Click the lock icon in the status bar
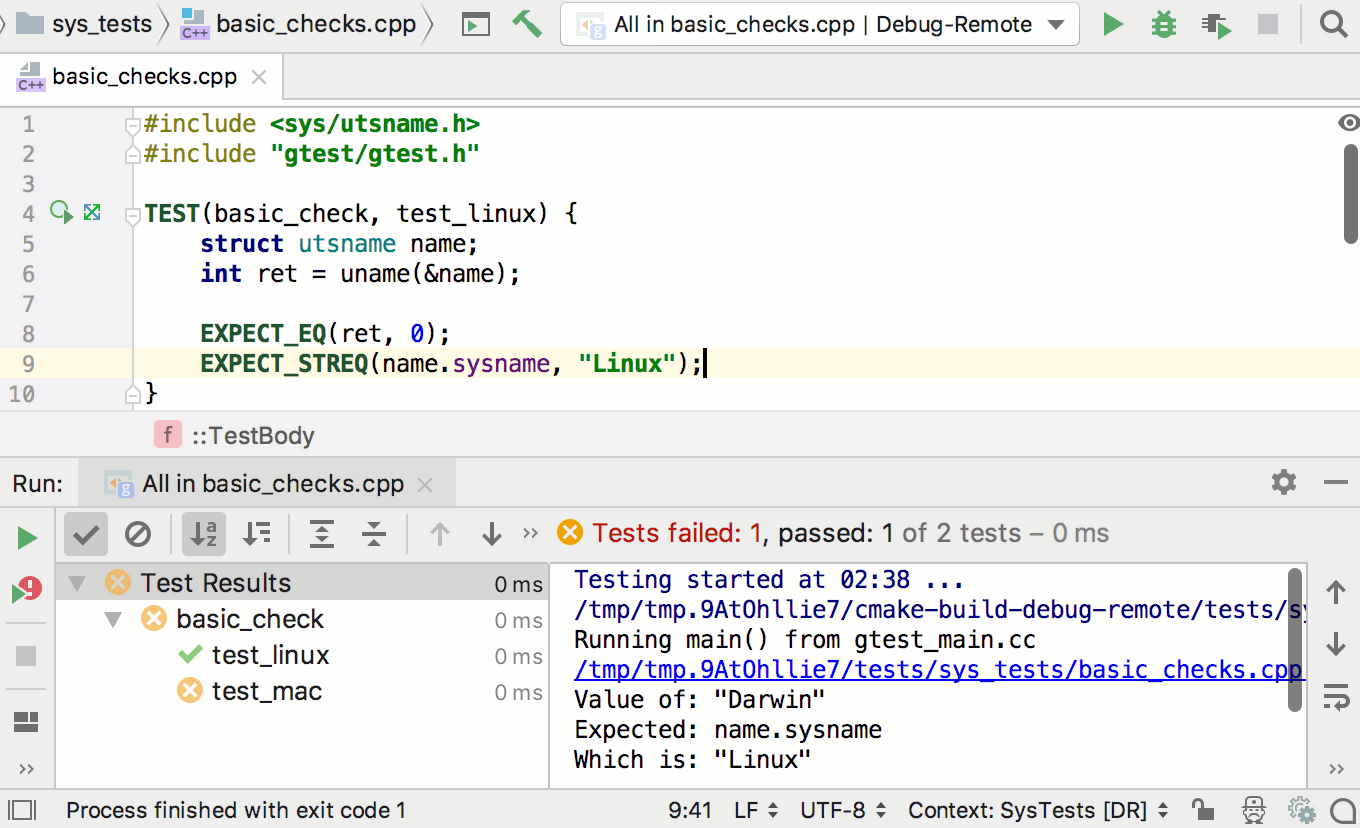Screen dimensions: 1360x828 click(x=1204, y=809)
